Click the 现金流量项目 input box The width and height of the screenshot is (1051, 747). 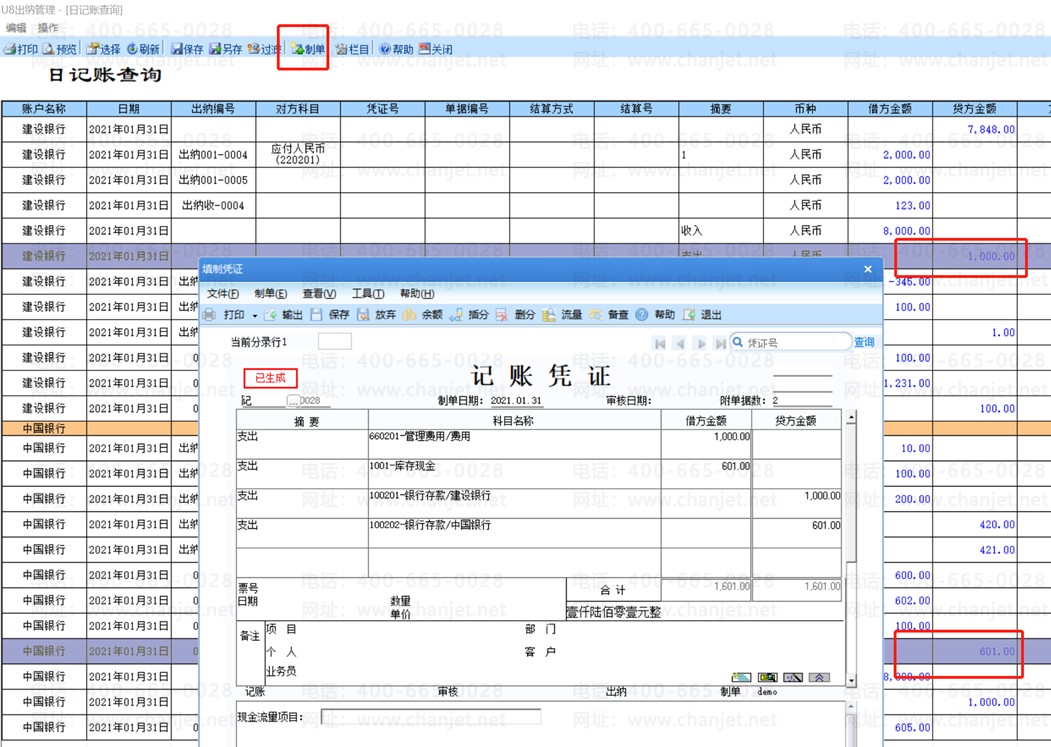tap(431, 717)
